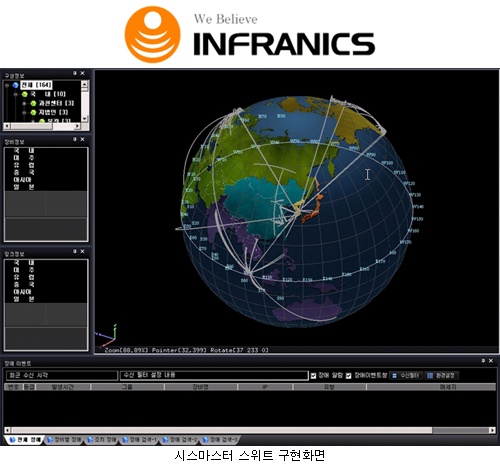Sort by the IP column header
Viewport: 500px width, 466px height.
click(265, 387)
